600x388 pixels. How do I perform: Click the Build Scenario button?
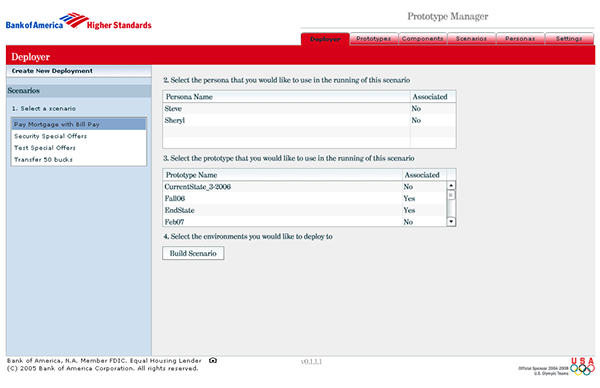tap(193, 253)
